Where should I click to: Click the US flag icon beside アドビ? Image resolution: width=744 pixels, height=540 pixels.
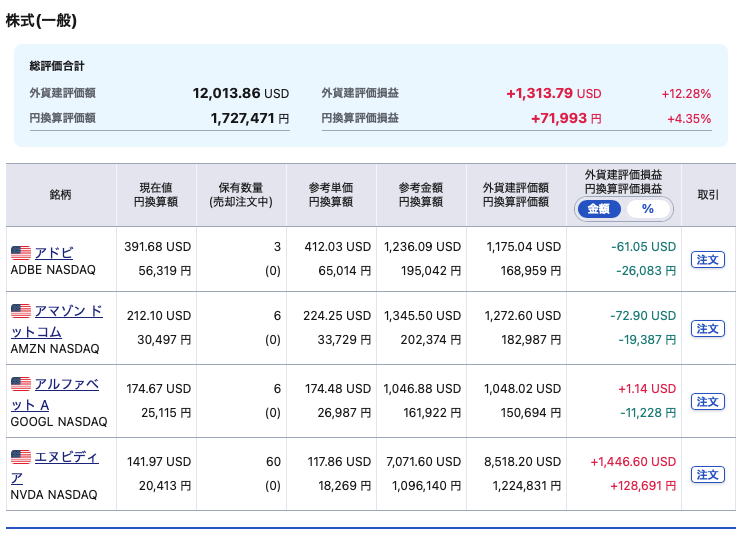point(21,253)
